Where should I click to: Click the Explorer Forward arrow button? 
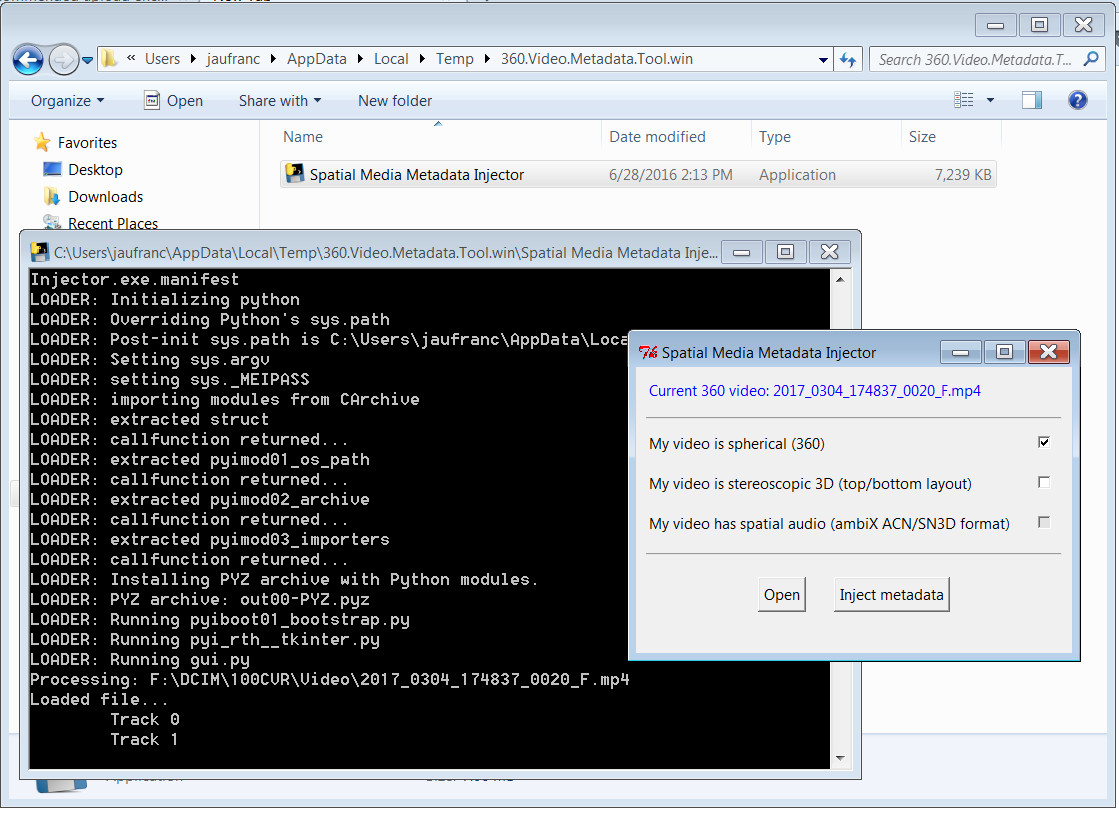[63, 59]
